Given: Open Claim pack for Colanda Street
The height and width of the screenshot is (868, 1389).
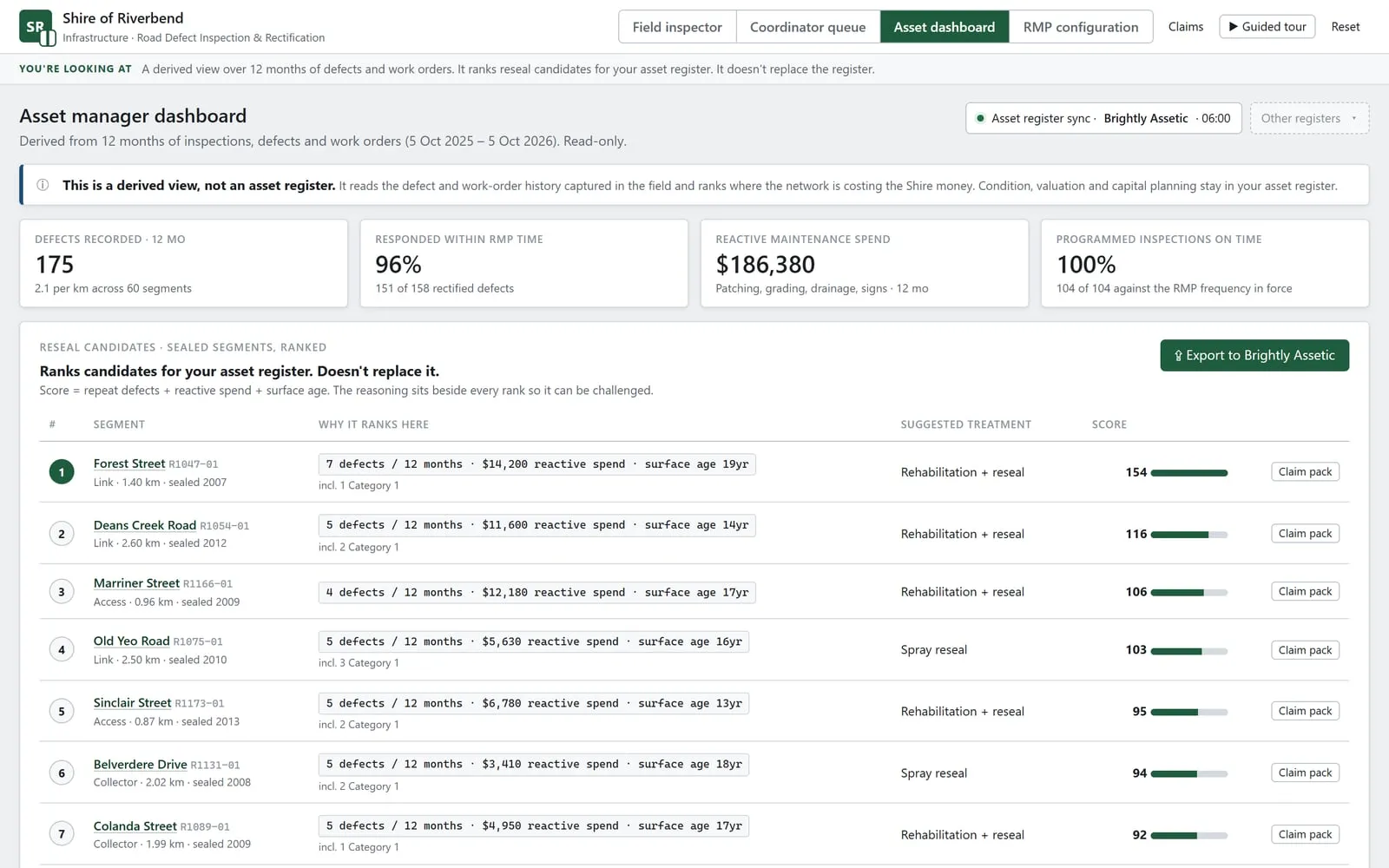Looking at the screenshot, I should pyautogui.click(x=1305, y=834).
